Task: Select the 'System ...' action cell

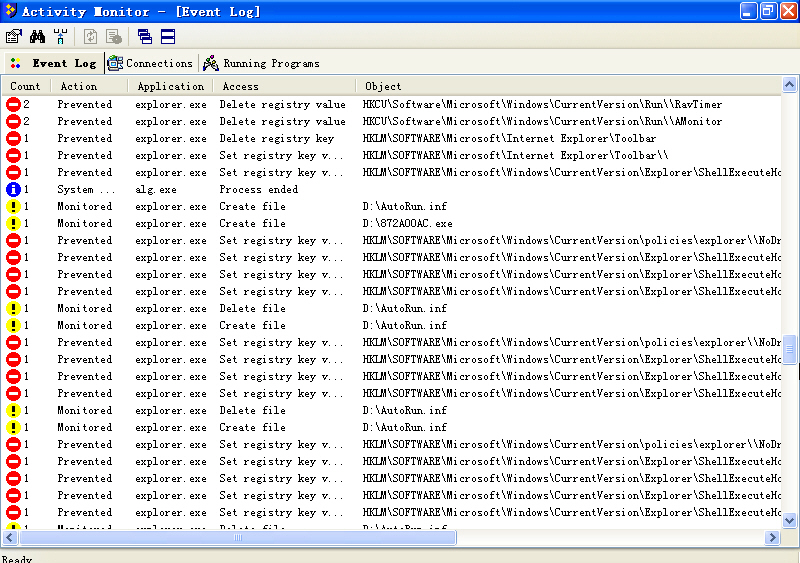Action: 86,189
